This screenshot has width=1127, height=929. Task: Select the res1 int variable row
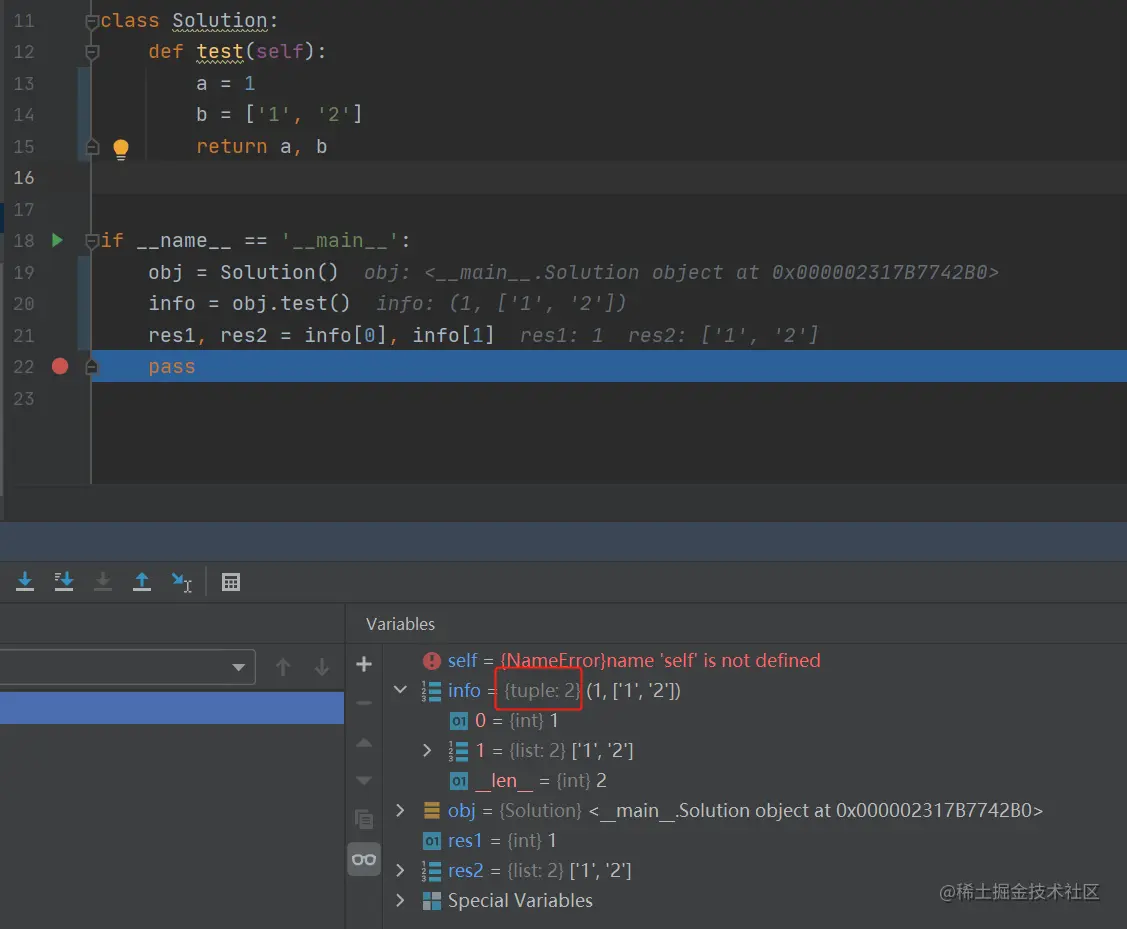pyautogui.click(x=755, y=840)
